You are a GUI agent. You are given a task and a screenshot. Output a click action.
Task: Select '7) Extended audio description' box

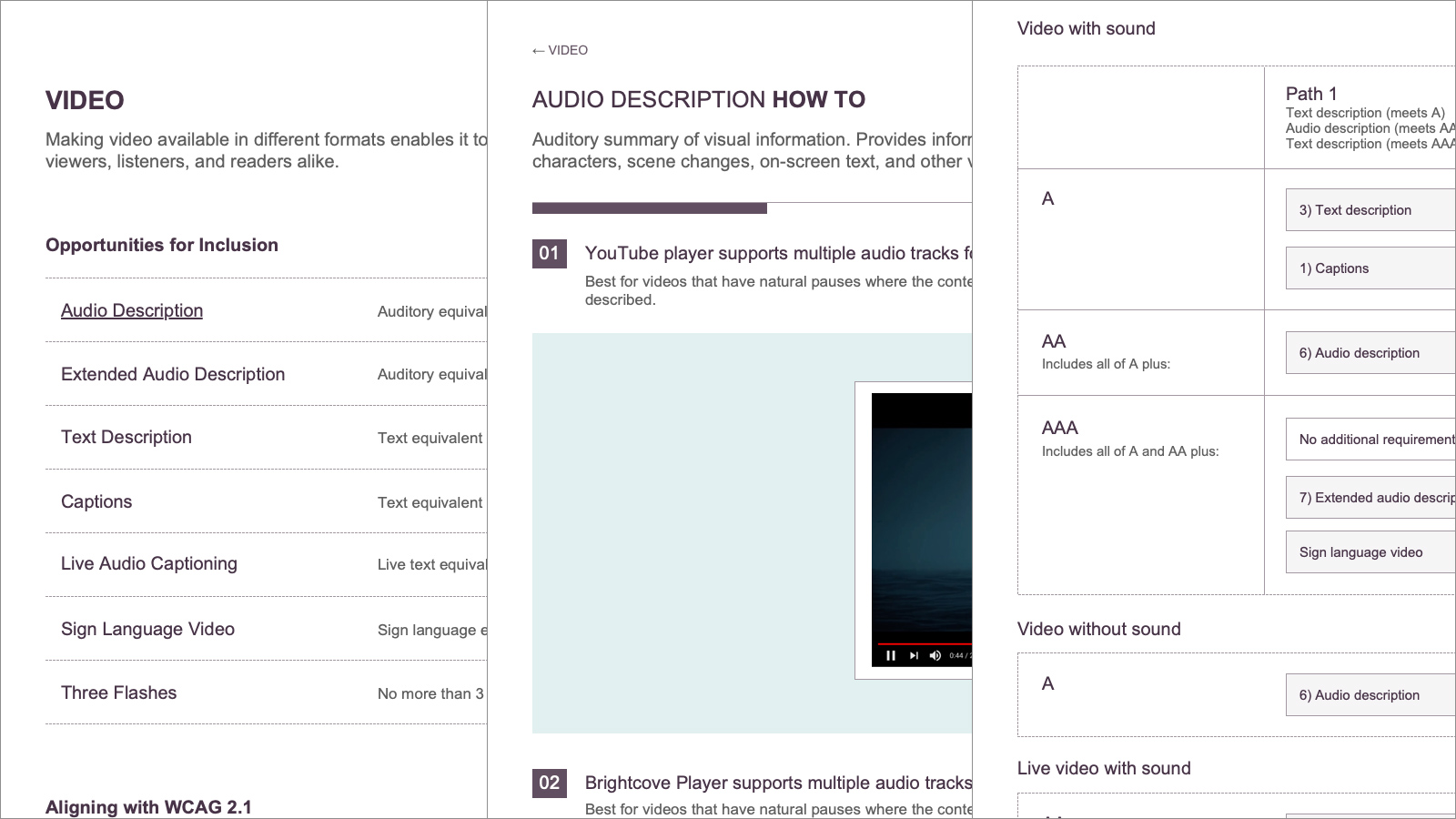[1370, 498]
